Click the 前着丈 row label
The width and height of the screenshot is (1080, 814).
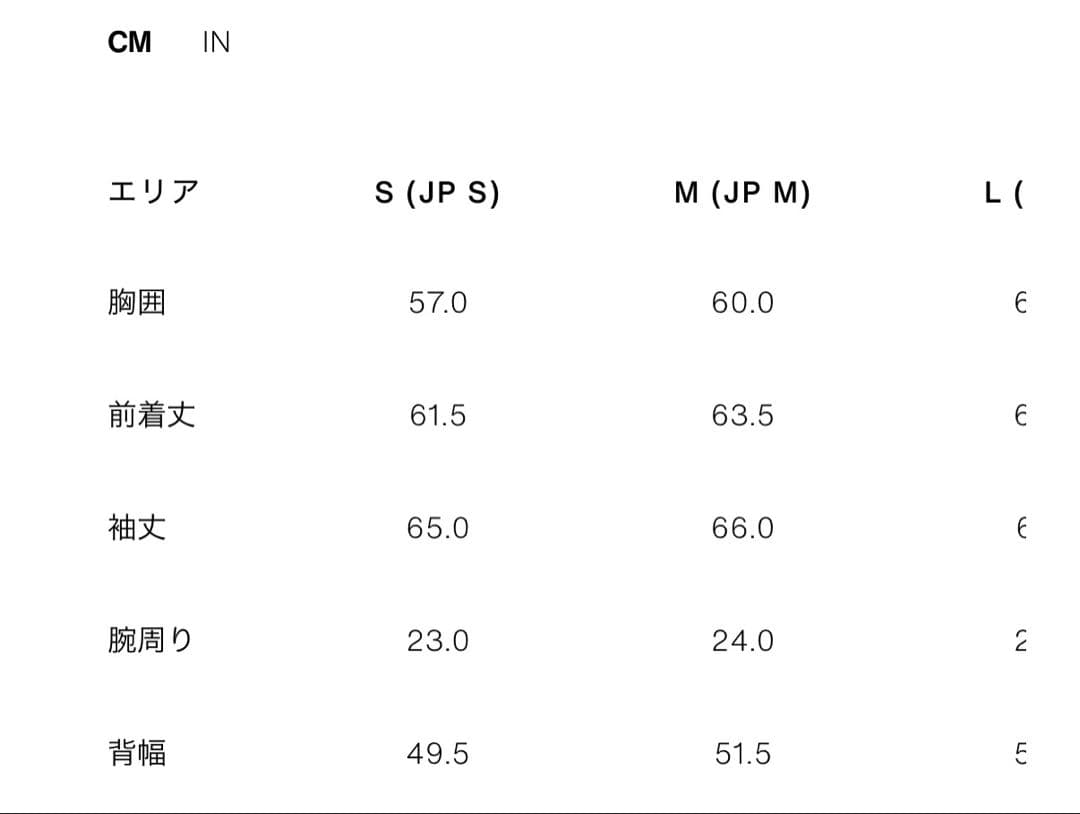point(152,415)
